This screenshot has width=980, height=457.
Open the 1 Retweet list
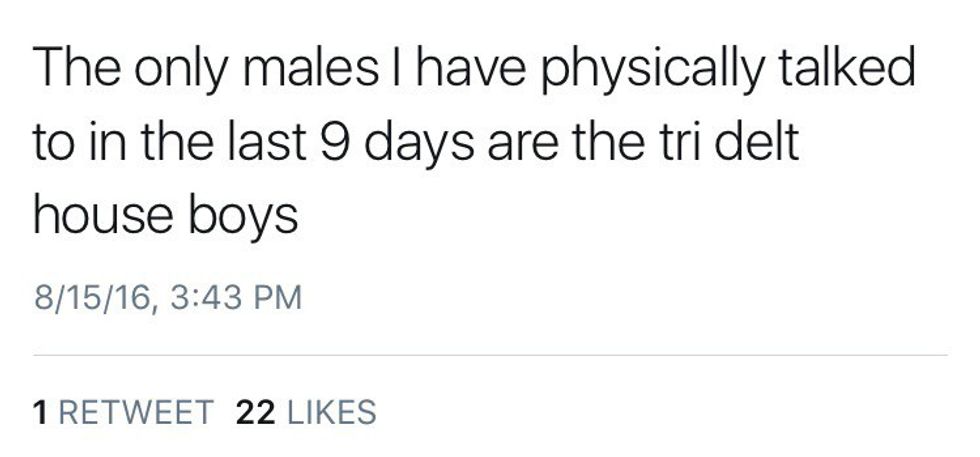123,411
